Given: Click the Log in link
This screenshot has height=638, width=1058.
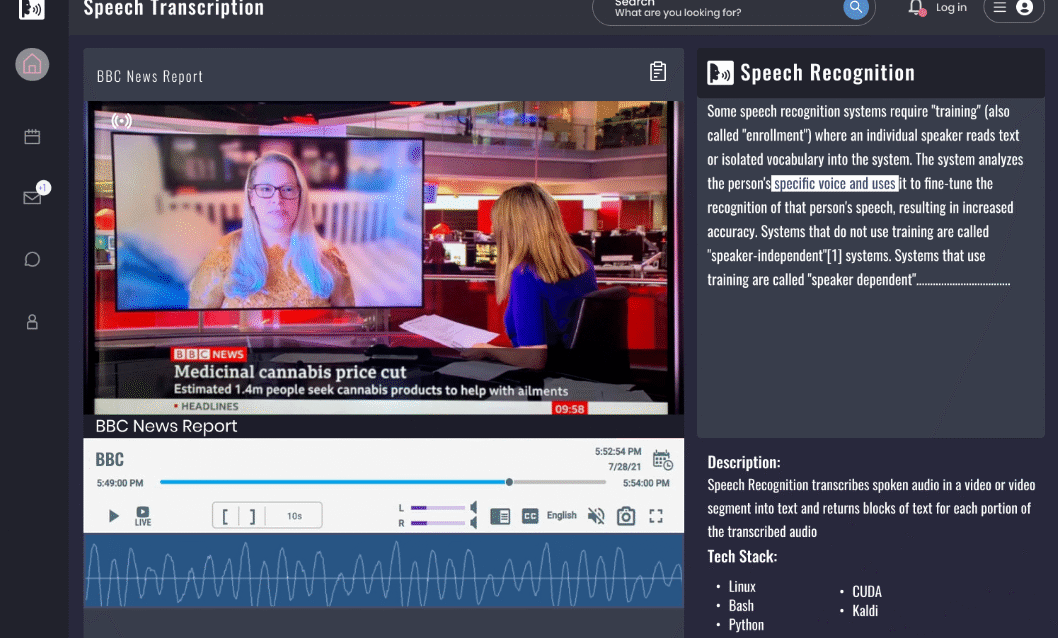Looking at the screenshot, I should pos(951,7).
